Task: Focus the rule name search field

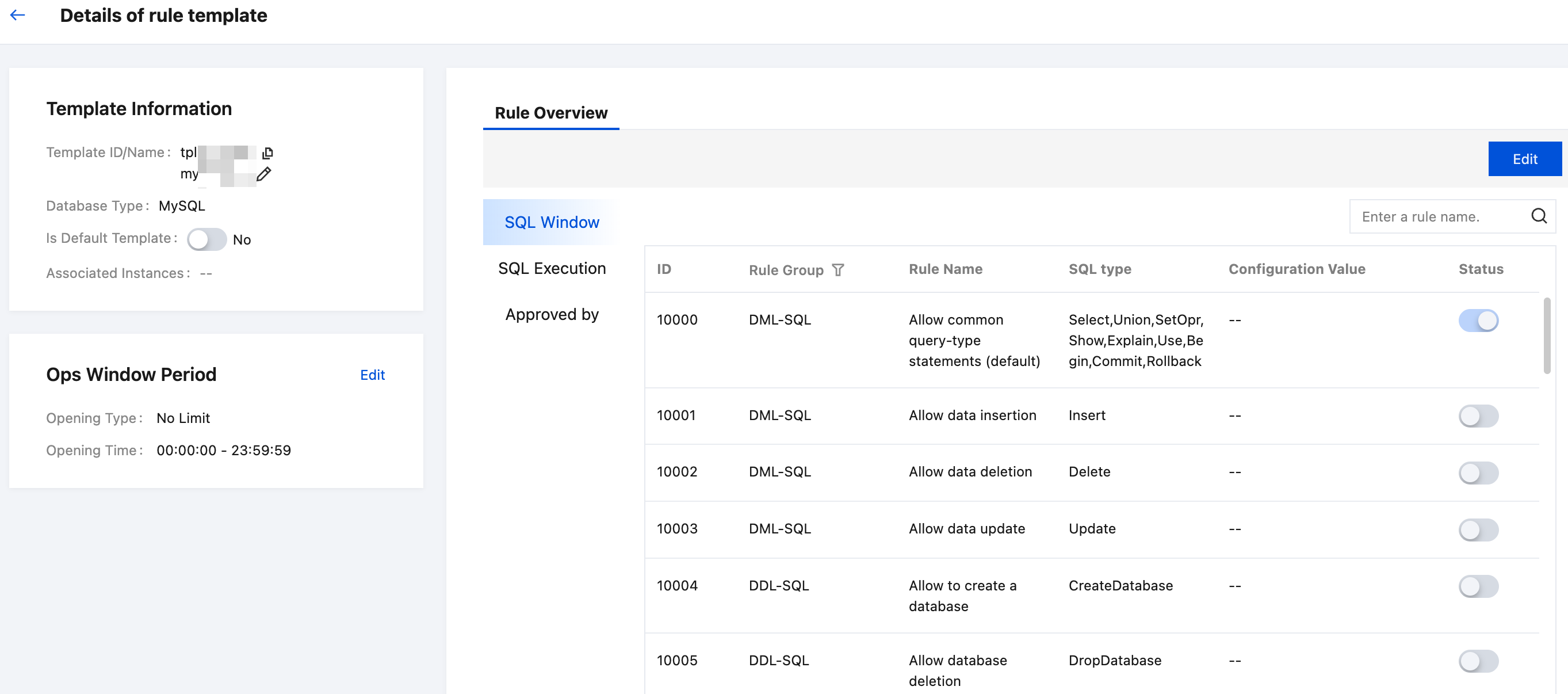Action: pyautogui.click(x=1436, y=217)
